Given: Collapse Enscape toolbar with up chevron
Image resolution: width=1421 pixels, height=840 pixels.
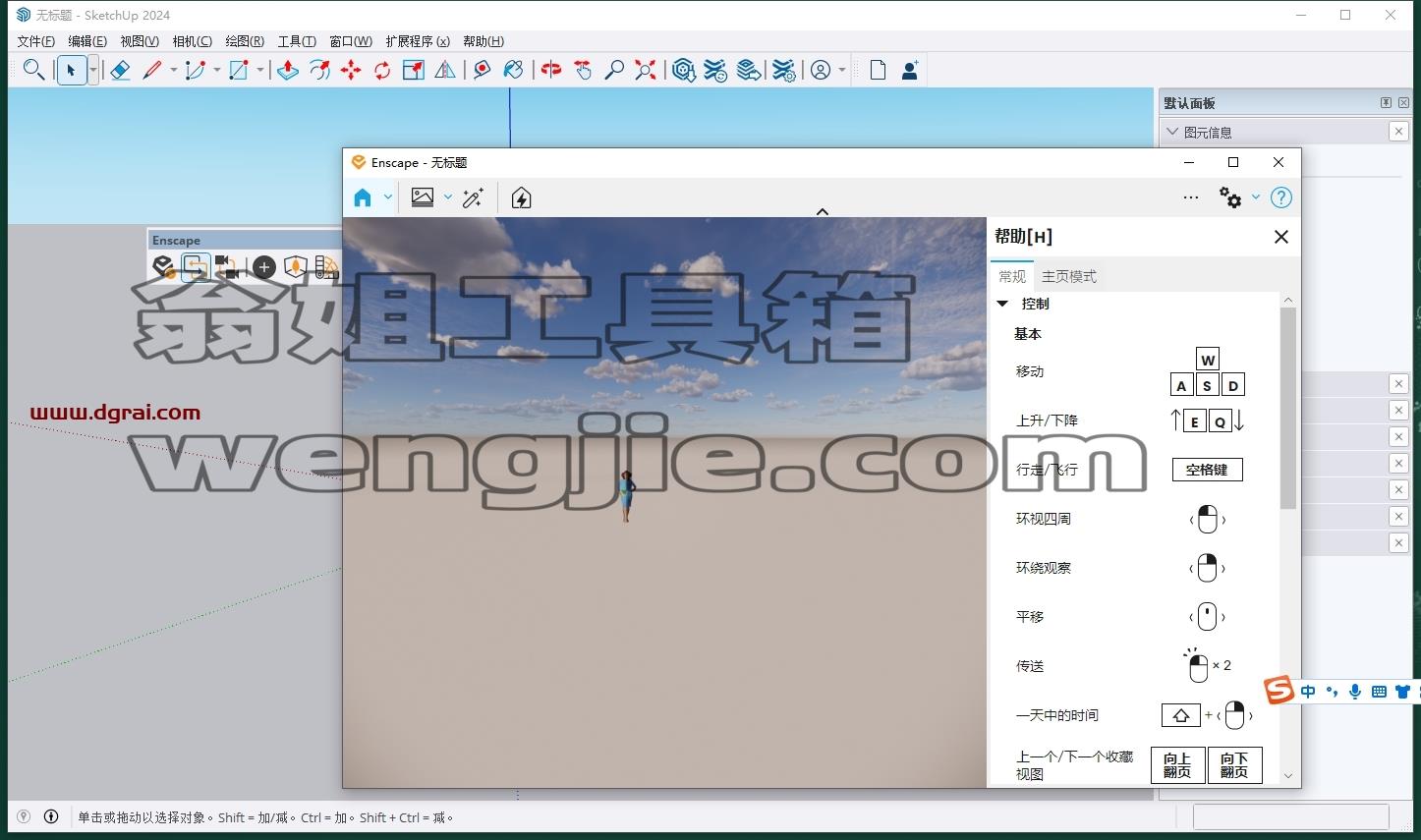Looking at the screenshot, I should coord(823,212).
